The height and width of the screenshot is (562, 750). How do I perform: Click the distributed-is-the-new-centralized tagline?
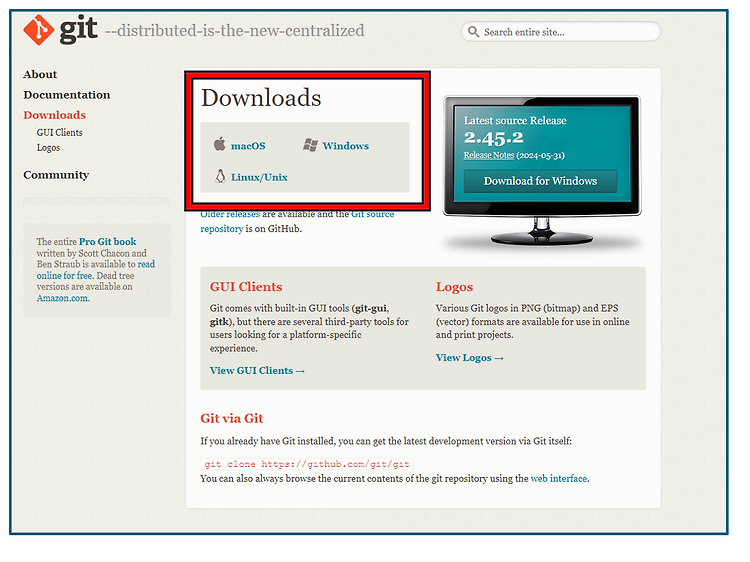[x=234, y=31]
